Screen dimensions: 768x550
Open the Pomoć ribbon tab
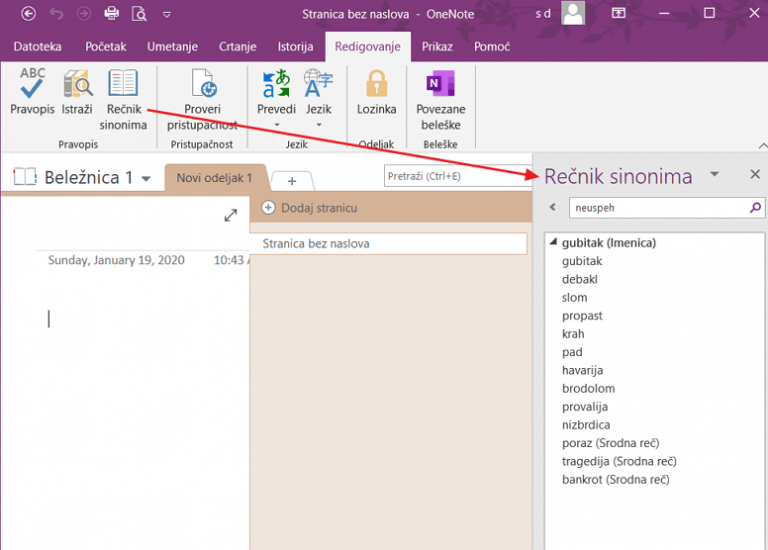(492, 47)
